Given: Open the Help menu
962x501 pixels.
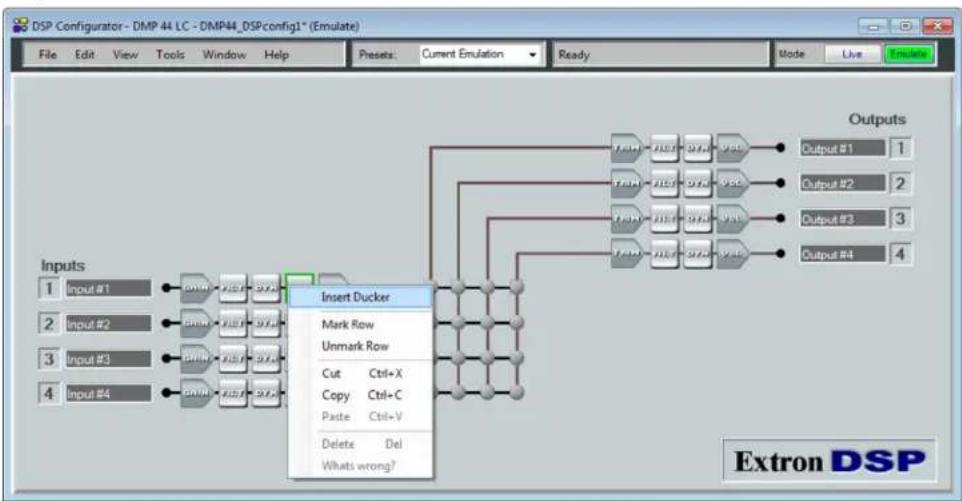Looking at the screenshot, I should (x=277, y=55).
